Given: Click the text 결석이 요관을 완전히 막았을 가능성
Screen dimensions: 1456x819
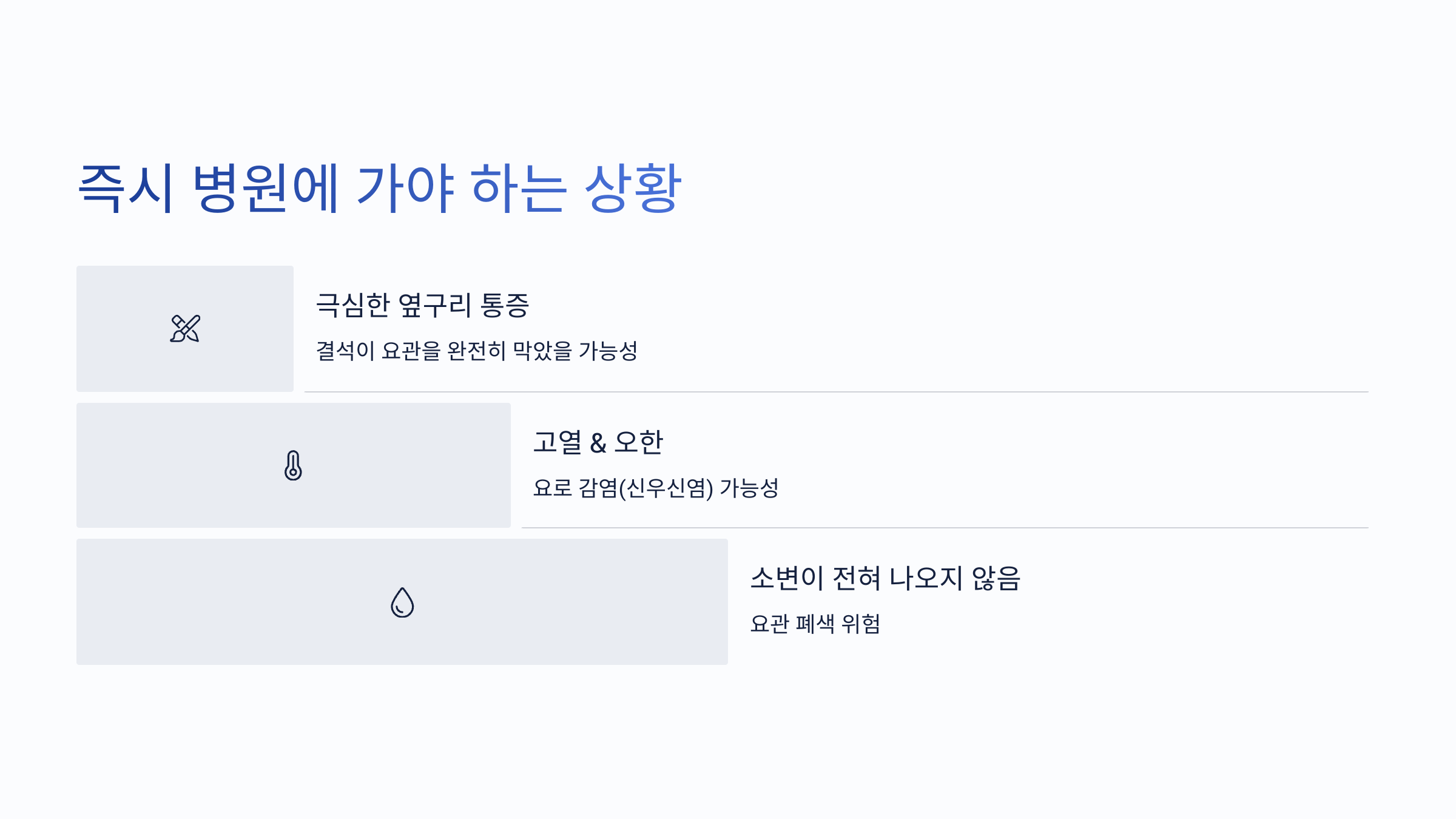Looking at the screenshot, I should pyautogui.click(x=477, y=351).
